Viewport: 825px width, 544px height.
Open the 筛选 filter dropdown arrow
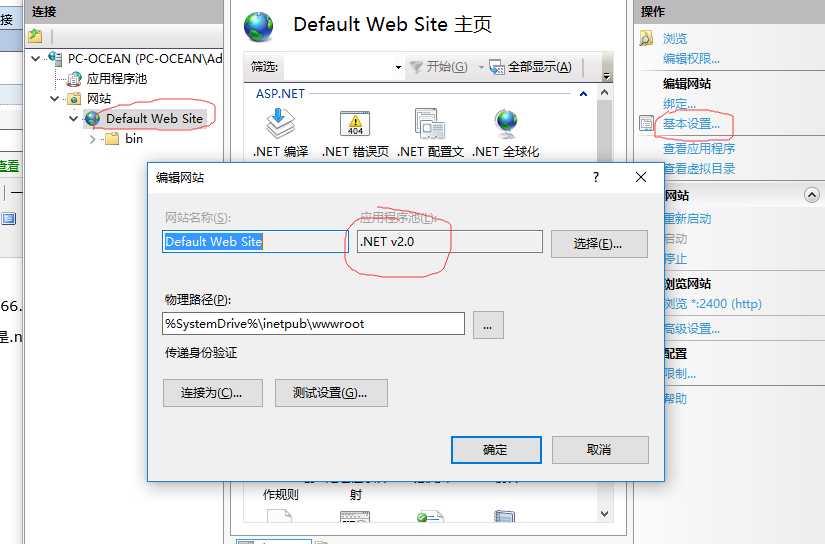tap(398, 67)
